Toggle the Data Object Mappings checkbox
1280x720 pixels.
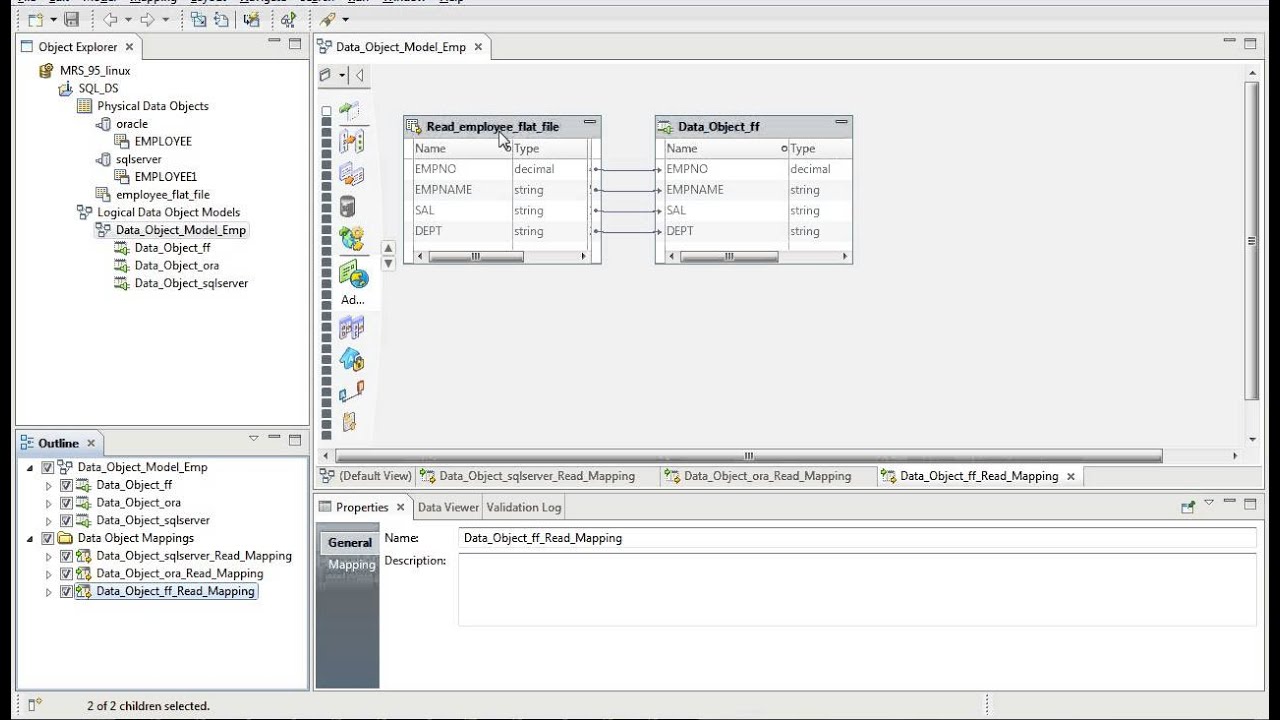47,538
